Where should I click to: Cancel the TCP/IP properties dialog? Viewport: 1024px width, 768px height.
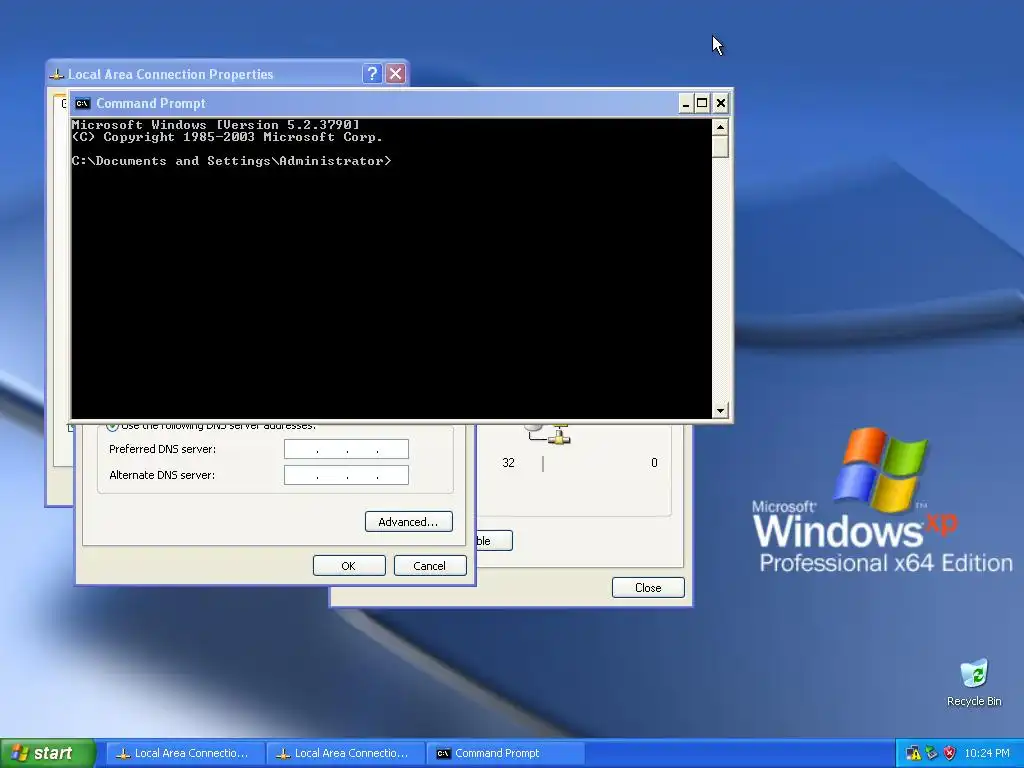tap(430, 566)
